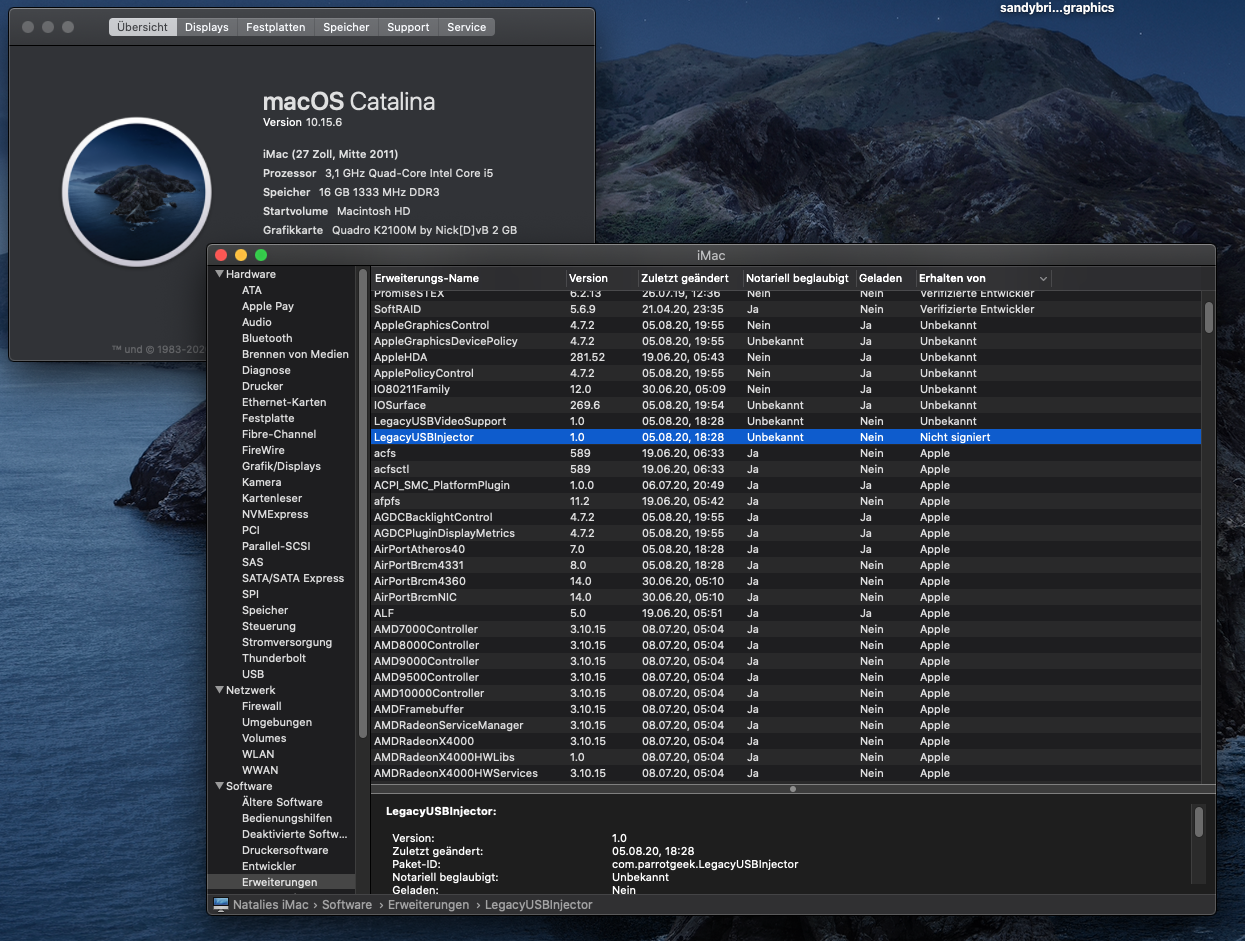Select the AppleGraphicsControl row

[x=786, y=325]
